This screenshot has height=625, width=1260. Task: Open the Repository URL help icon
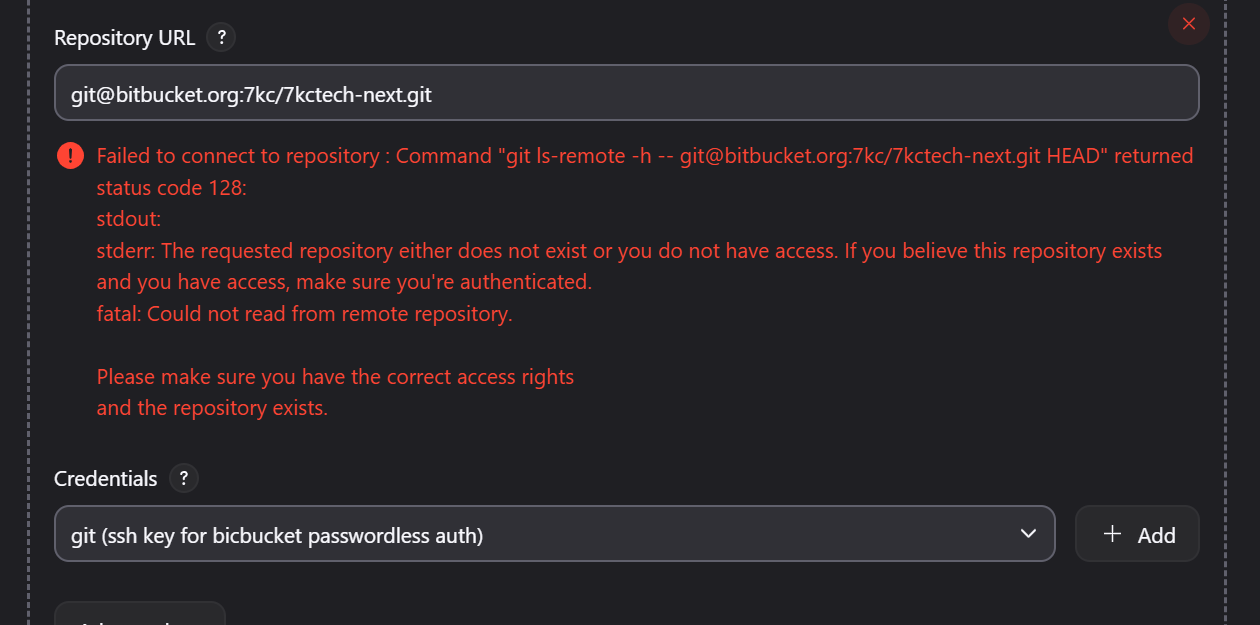point(221,38)
